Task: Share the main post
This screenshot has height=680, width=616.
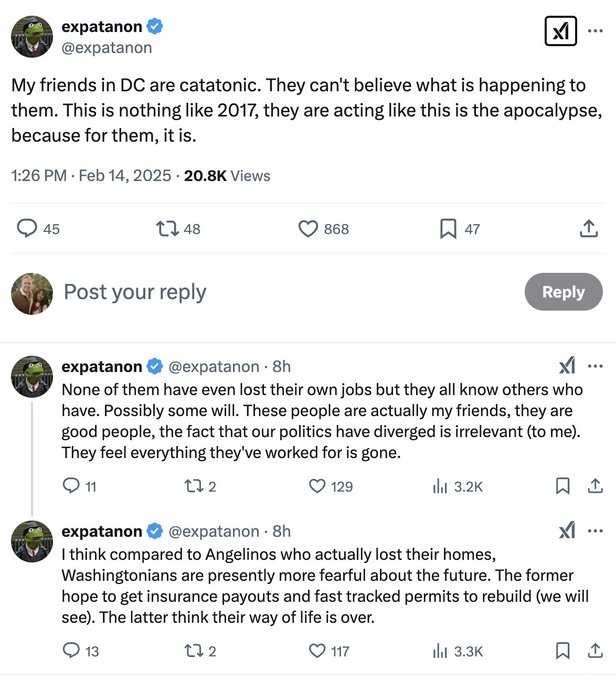Action: click(x=589, y=229)
